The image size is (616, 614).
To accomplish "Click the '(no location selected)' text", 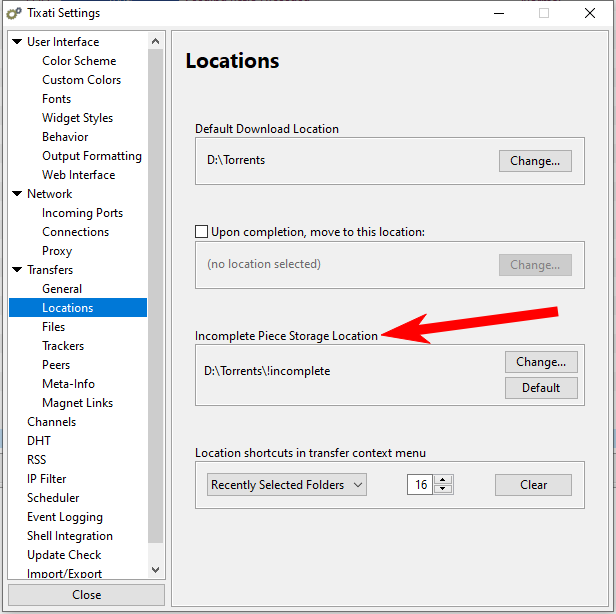I will click(264, 264).
